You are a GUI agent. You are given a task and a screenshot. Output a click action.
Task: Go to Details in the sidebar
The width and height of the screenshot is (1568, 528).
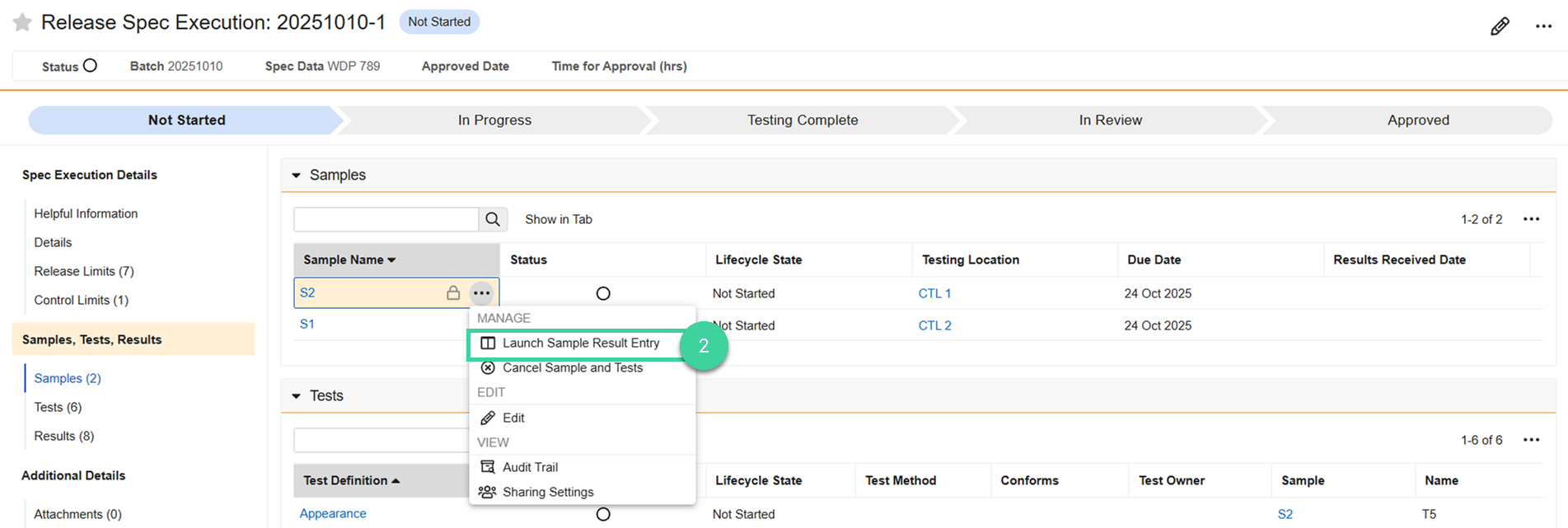pos(53,242)
